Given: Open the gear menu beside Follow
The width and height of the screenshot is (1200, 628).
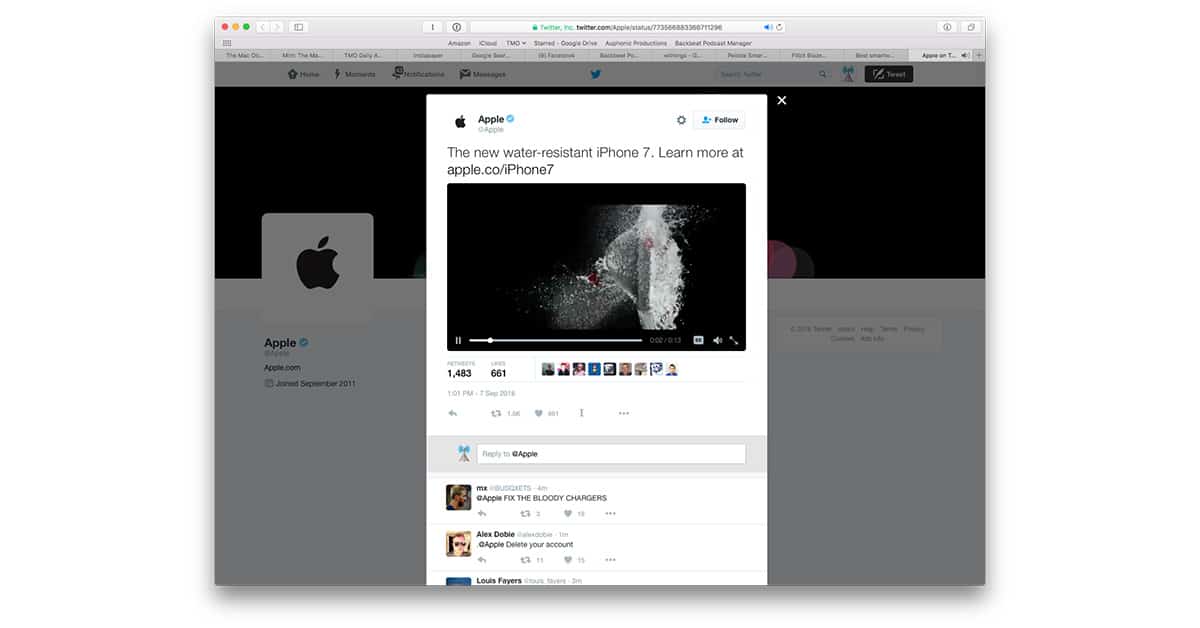Looking at the screenshot, I should [681, 120].
